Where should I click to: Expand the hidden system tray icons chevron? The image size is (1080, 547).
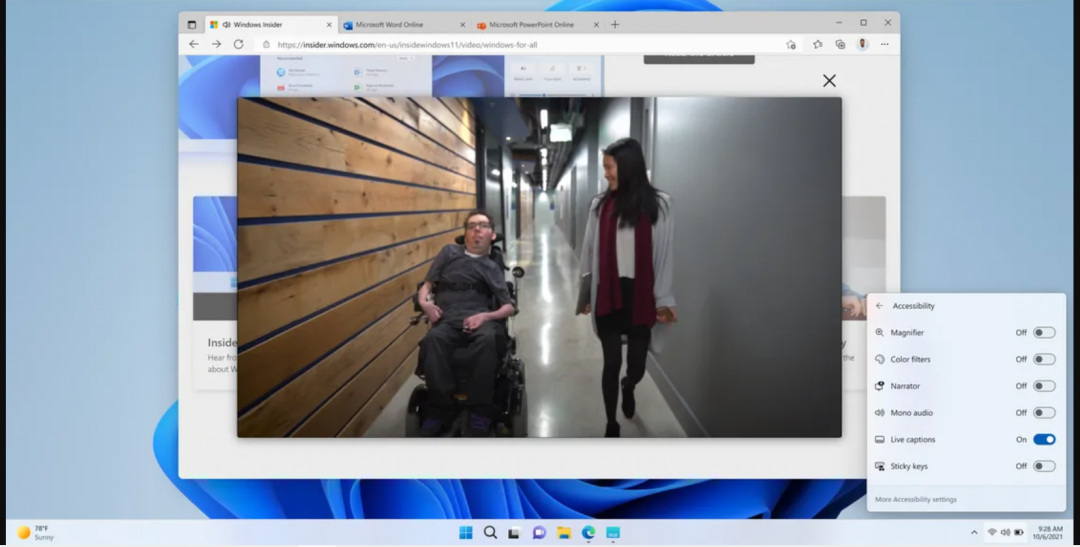click(974, 532)
